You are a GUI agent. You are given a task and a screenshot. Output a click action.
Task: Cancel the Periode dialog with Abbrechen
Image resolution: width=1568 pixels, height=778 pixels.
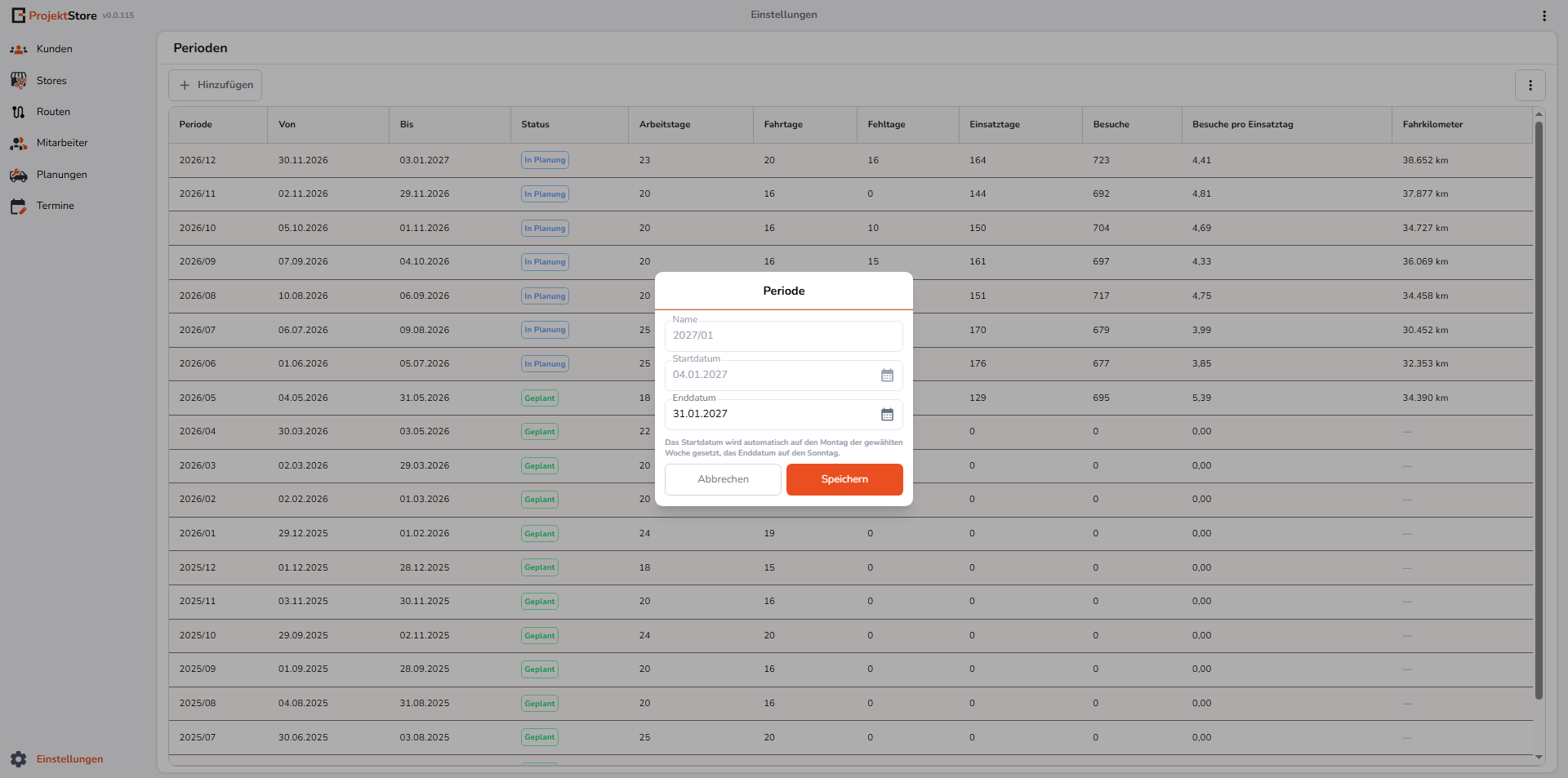(723, 479)
